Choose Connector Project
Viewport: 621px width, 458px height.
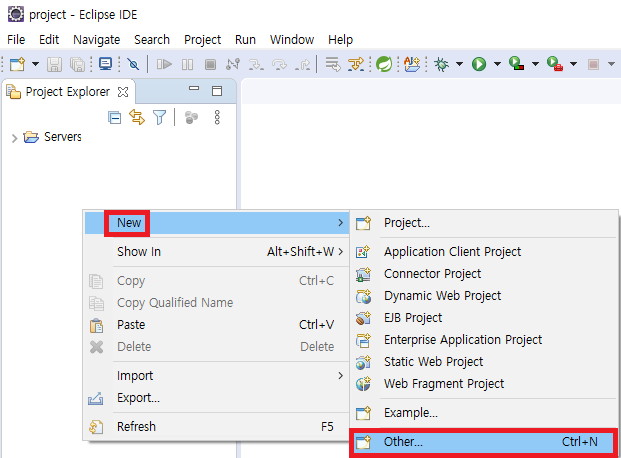(484, 274)
